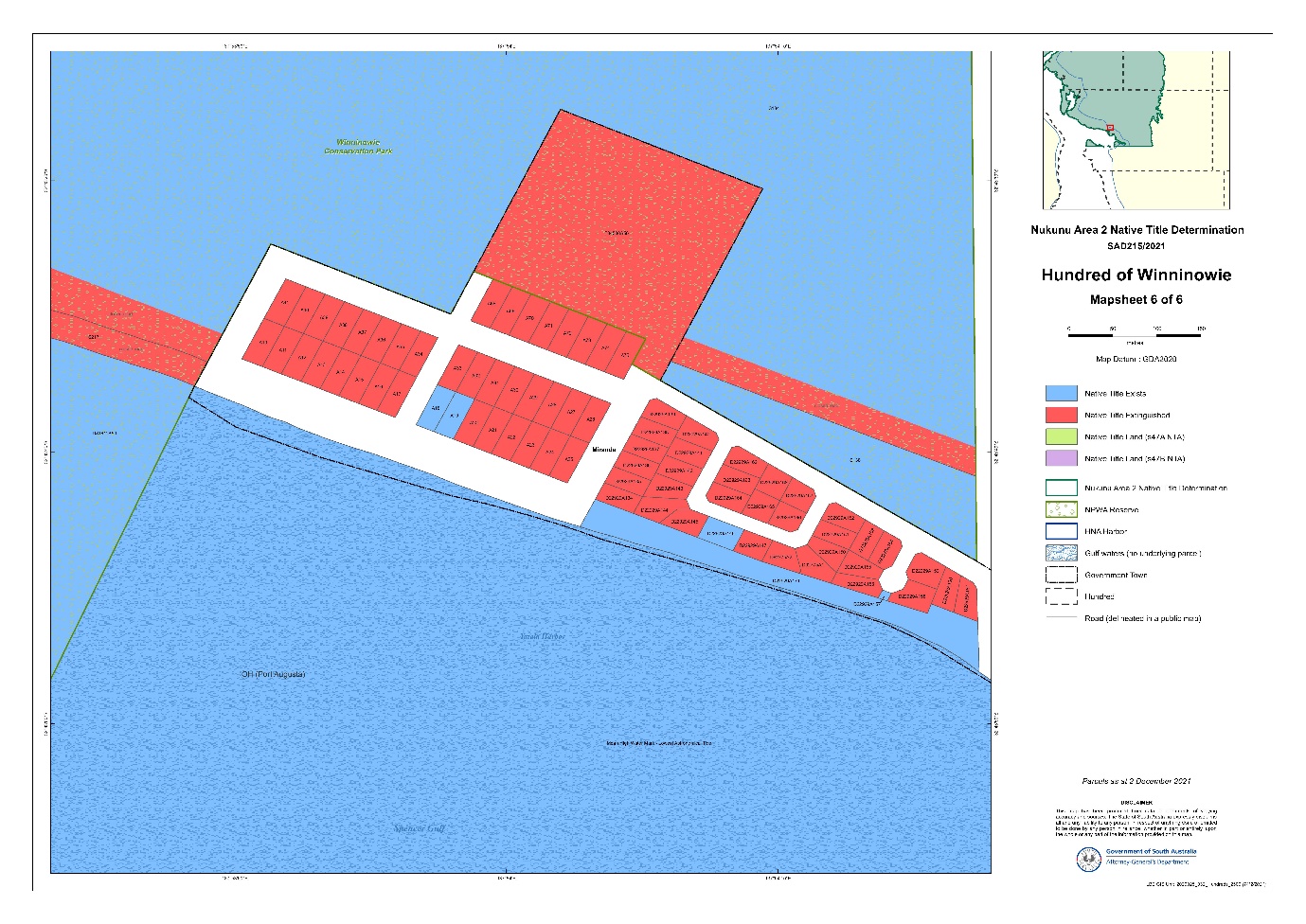Click the NPWA Reserve legend symbol
The width and height of the screenshot is (1306, 924).
click(1062, 509)
